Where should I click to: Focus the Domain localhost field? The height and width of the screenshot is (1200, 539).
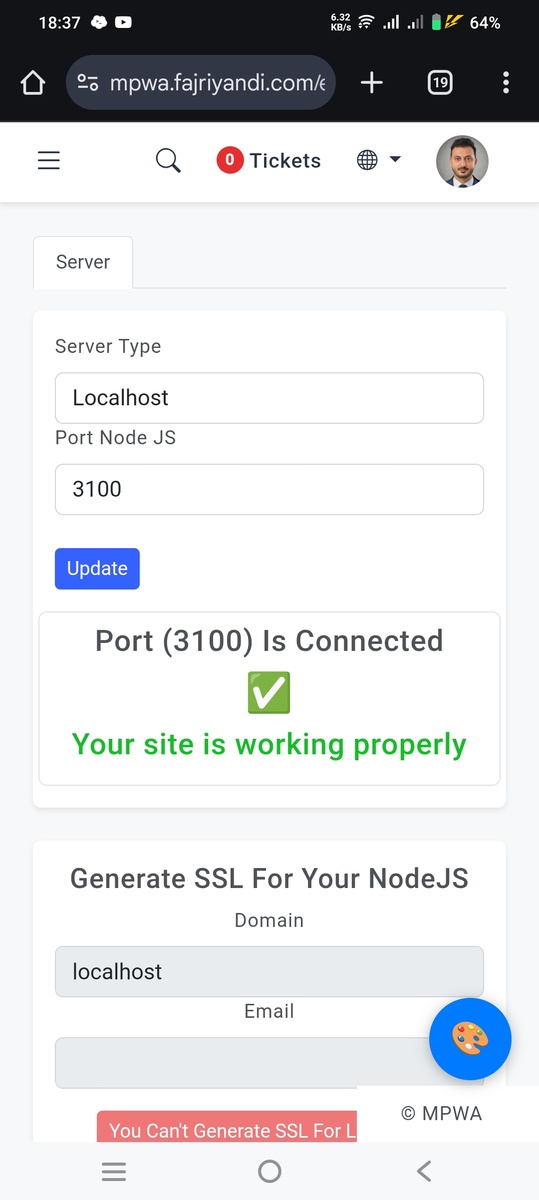[269, 972]
